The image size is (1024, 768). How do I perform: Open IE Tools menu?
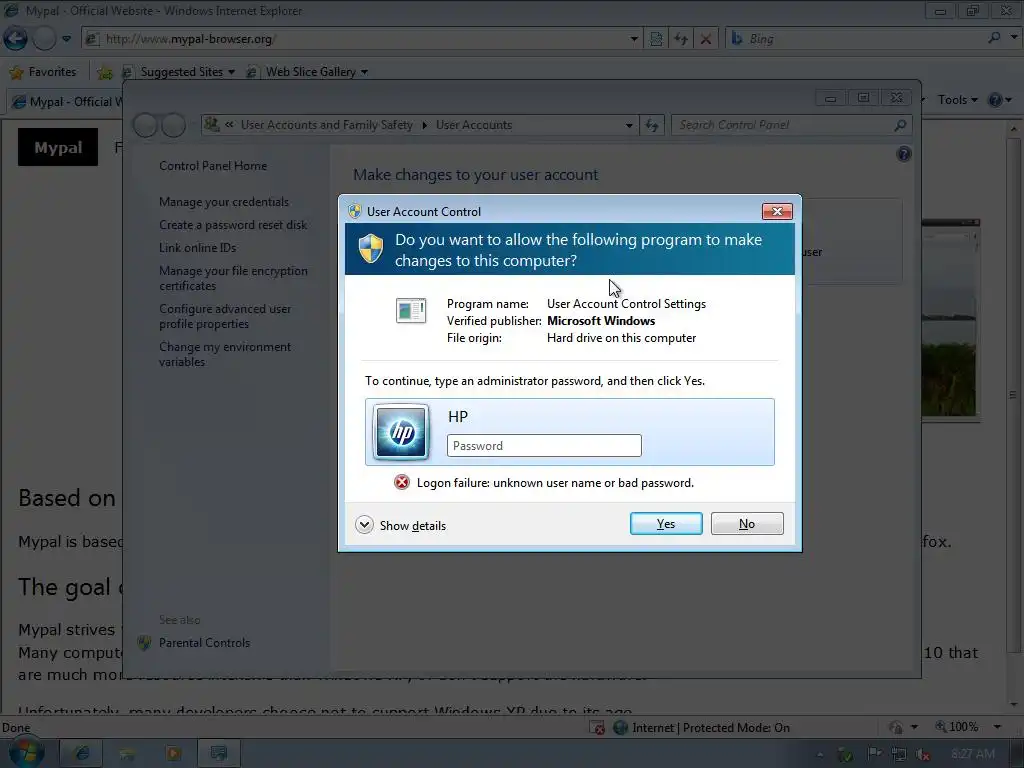pos(957,100)
